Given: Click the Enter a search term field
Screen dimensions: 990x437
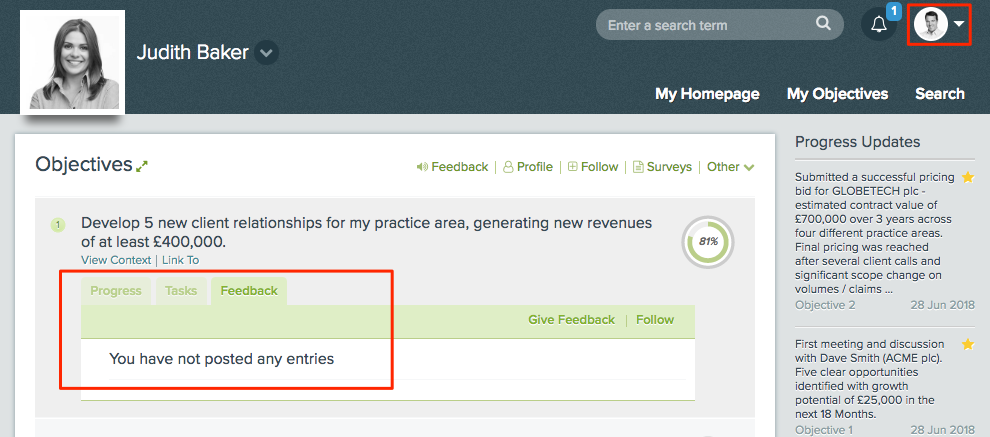Looking at the screenshot, I should pos(707,25).
